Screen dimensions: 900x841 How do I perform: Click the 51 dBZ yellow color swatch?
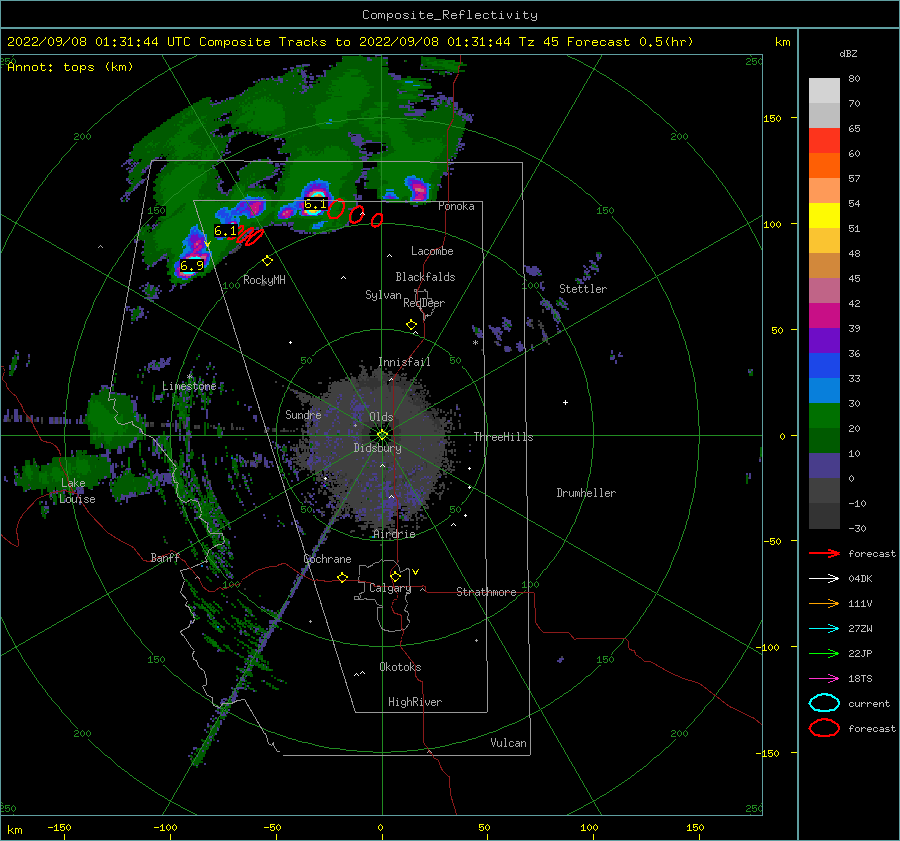coord(824,215)
